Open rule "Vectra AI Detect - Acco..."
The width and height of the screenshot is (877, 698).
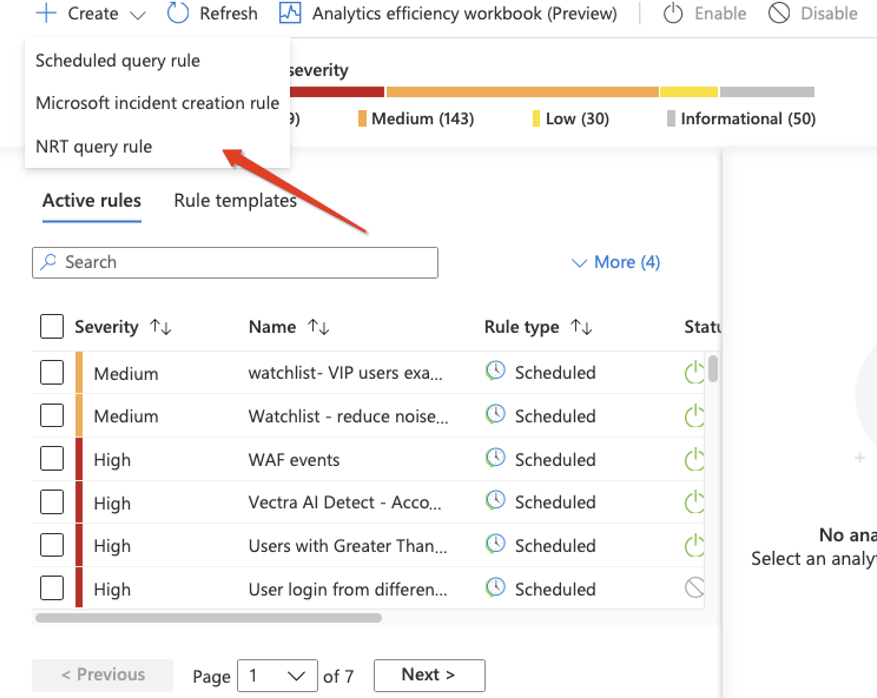pyautogui.click(x=345, y=502)
